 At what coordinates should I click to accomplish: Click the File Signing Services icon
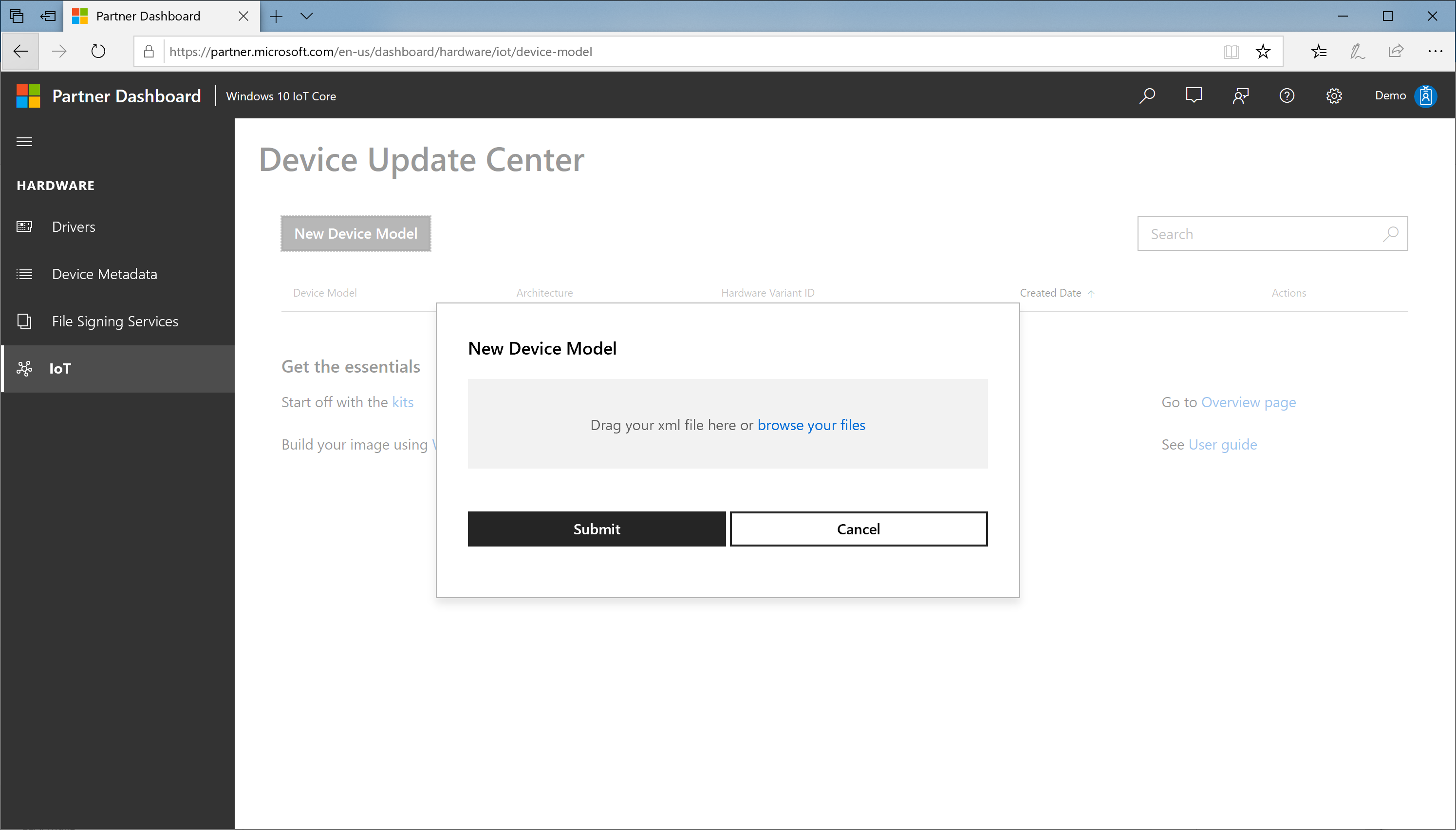pyautogui.click(x=24, y=321)
